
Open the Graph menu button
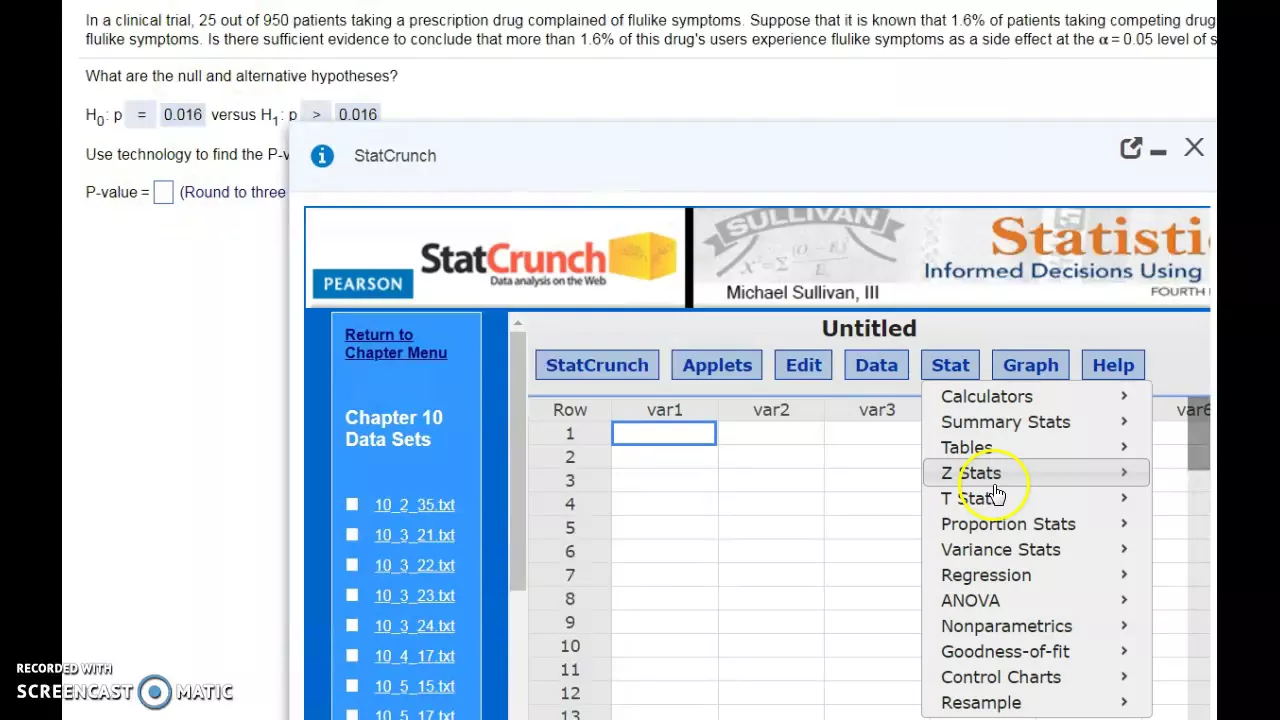coord(1030,365)
